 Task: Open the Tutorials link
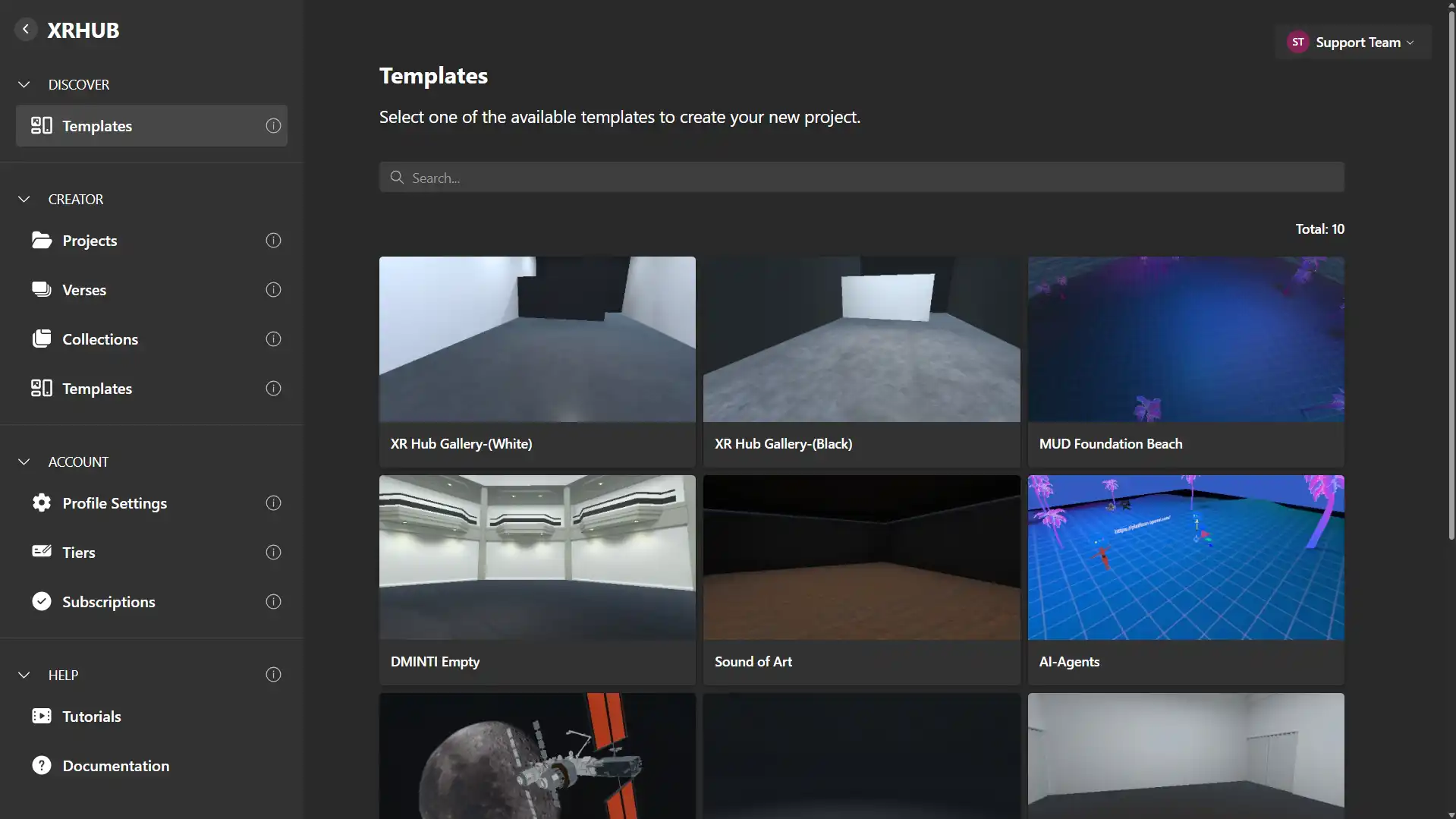click(x=152, y=717)
